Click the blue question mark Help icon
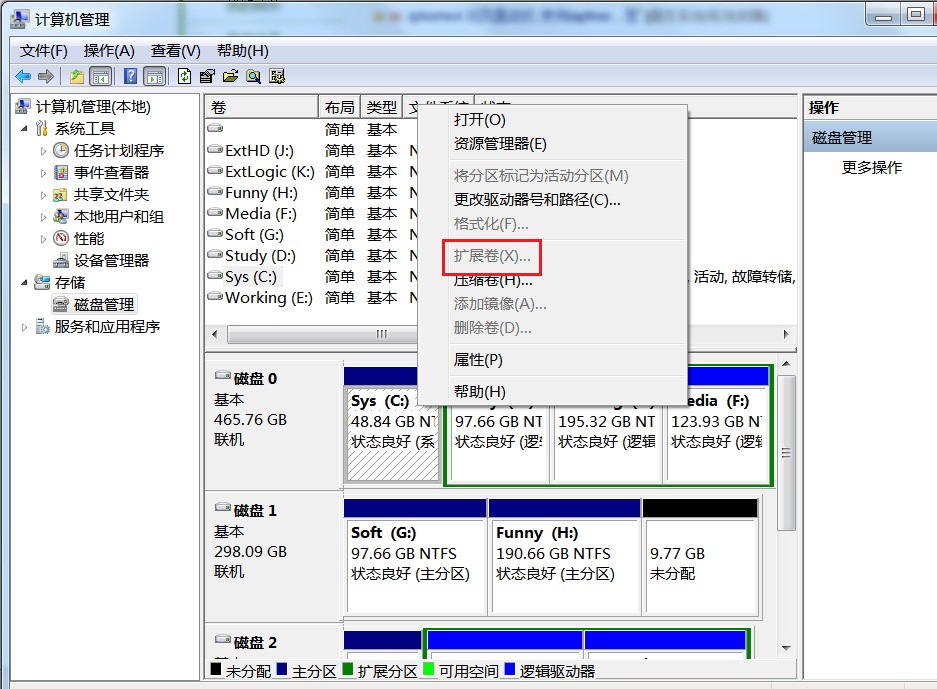The width and height of the screenshot is (937, 689). coord(130,76)
